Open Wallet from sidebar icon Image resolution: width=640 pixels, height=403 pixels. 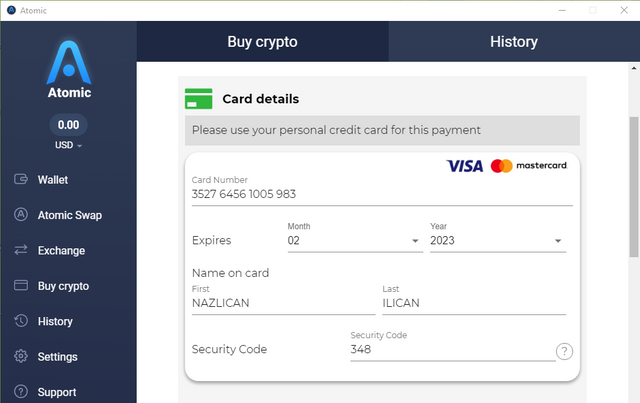pos(21,179)
